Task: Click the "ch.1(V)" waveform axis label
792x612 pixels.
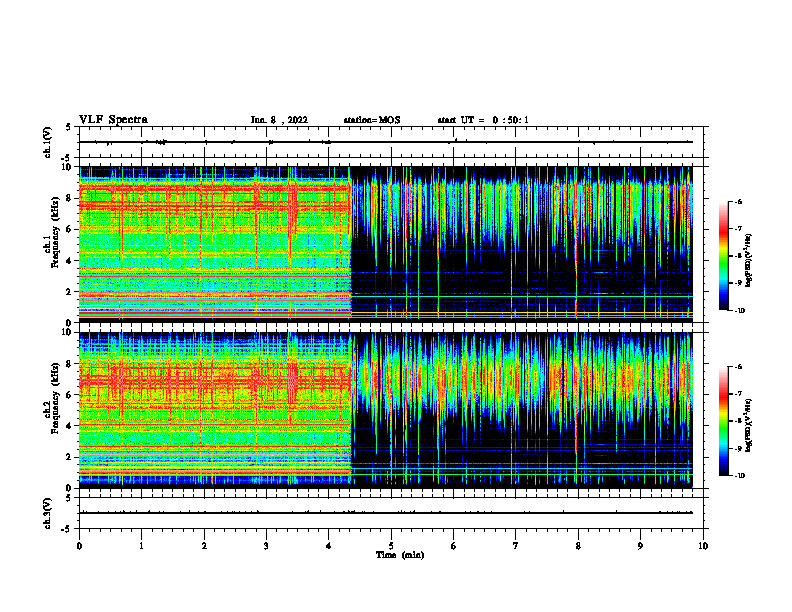Action: pyautogui.click(x=48, y=142)
